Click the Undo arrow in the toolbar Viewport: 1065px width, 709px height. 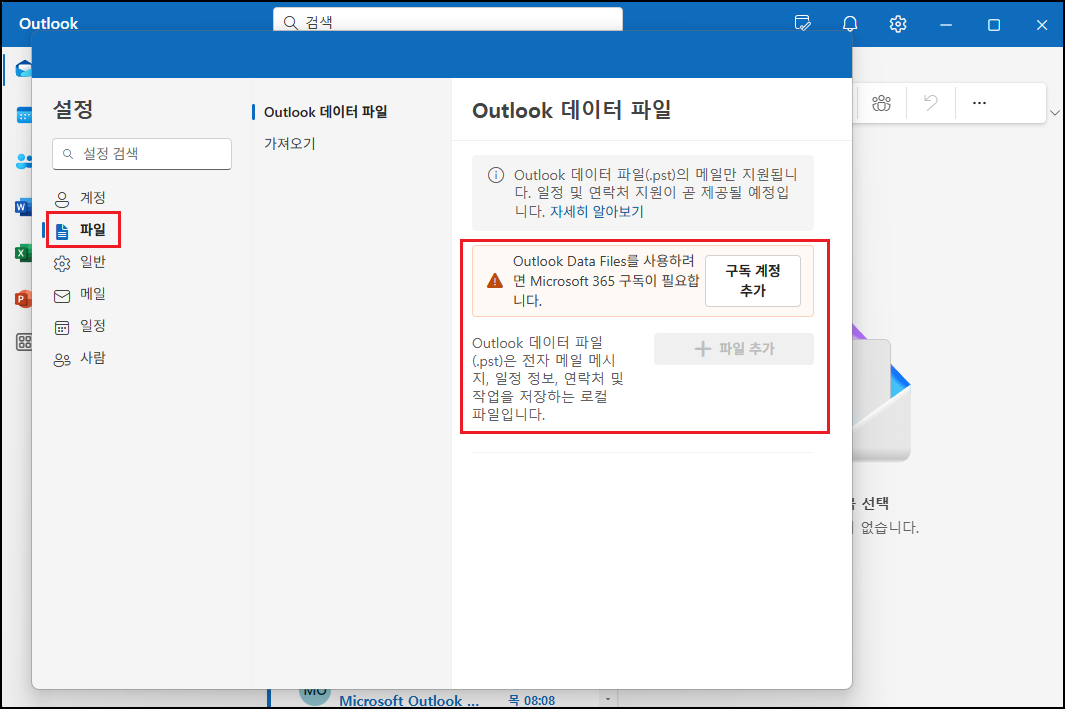931,103
